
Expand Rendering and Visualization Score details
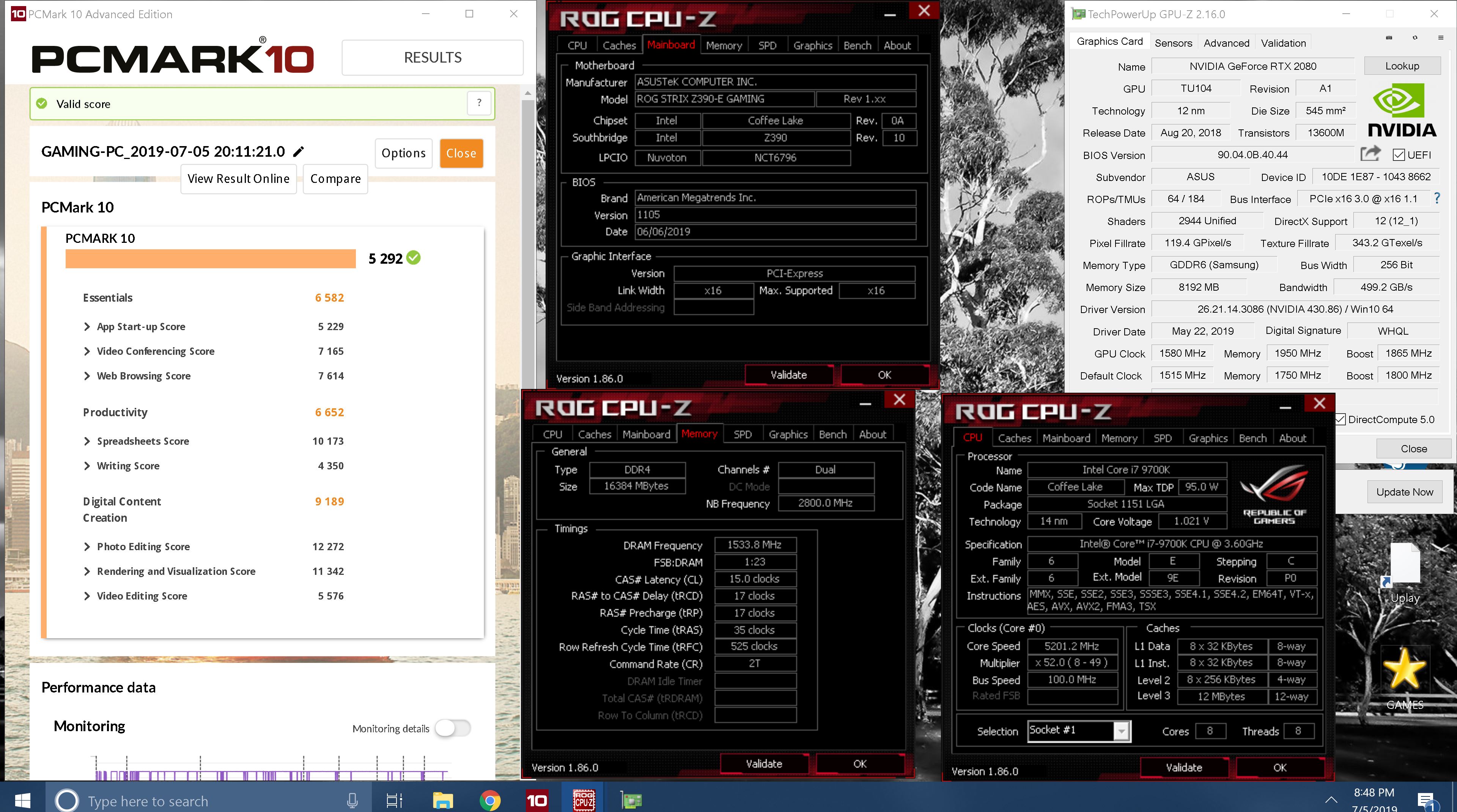(87, 571)
